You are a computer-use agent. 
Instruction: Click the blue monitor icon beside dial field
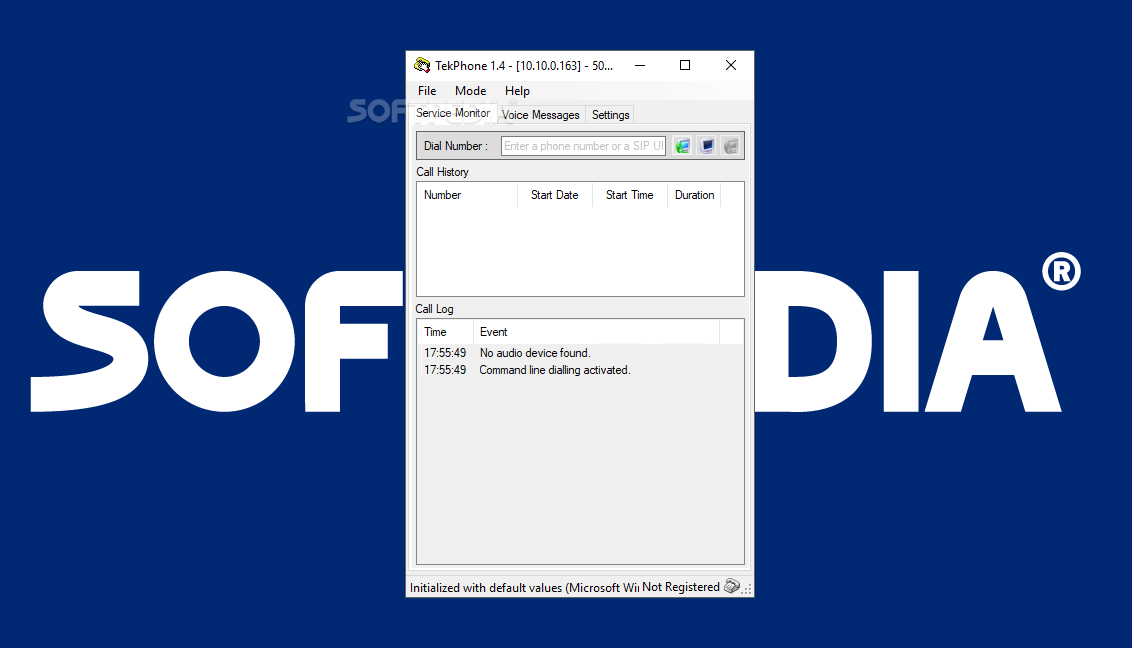coord(707,146)
